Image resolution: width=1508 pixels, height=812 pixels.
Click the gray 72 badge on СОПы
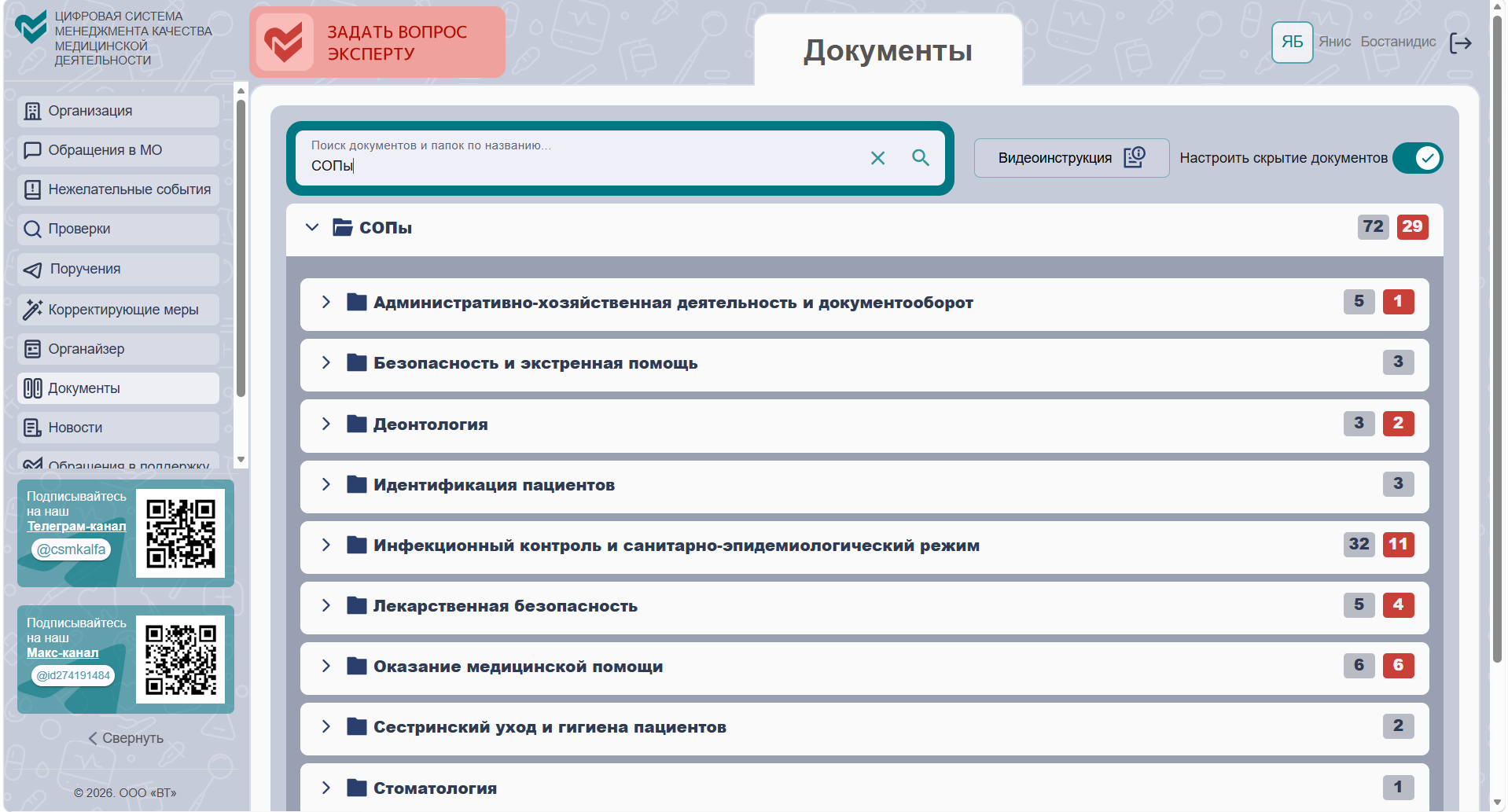coord(1373,227)
